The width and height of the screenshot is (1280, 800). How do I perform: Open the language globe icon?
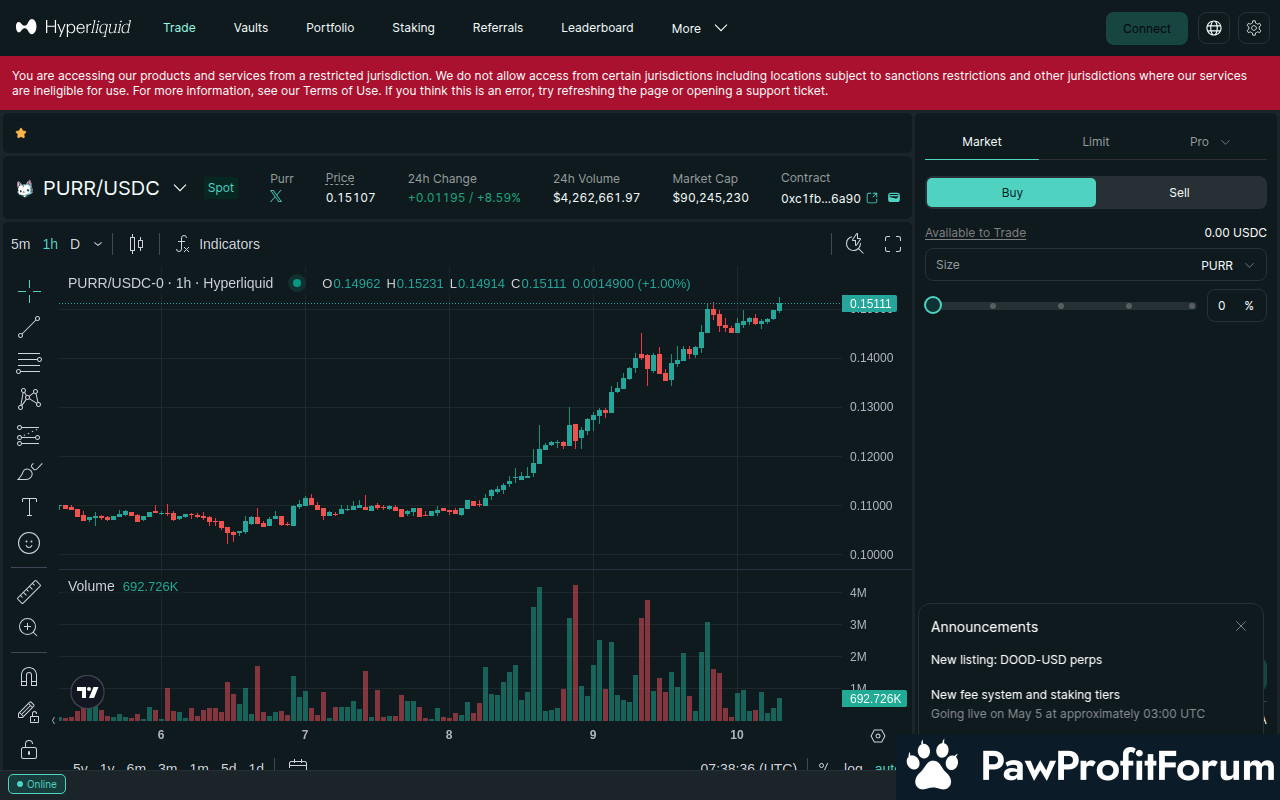1214,28
